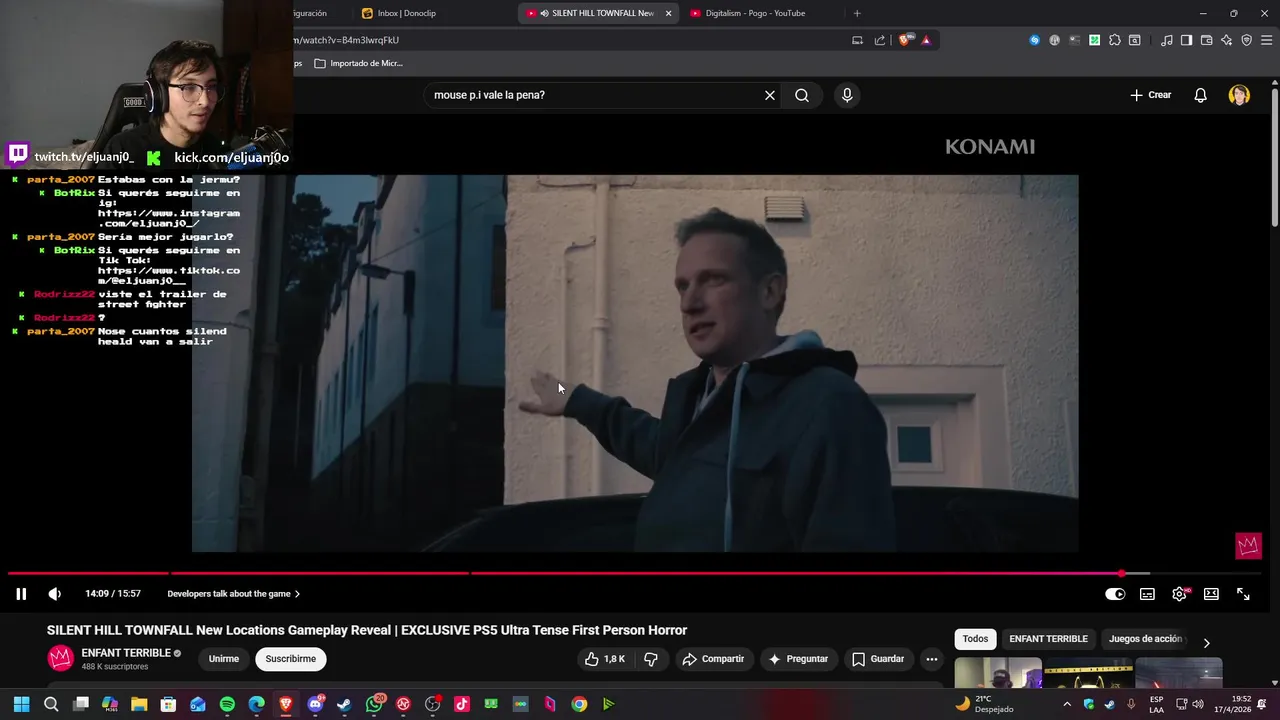Clear the YouTube search box with the X

click(770, 95)
